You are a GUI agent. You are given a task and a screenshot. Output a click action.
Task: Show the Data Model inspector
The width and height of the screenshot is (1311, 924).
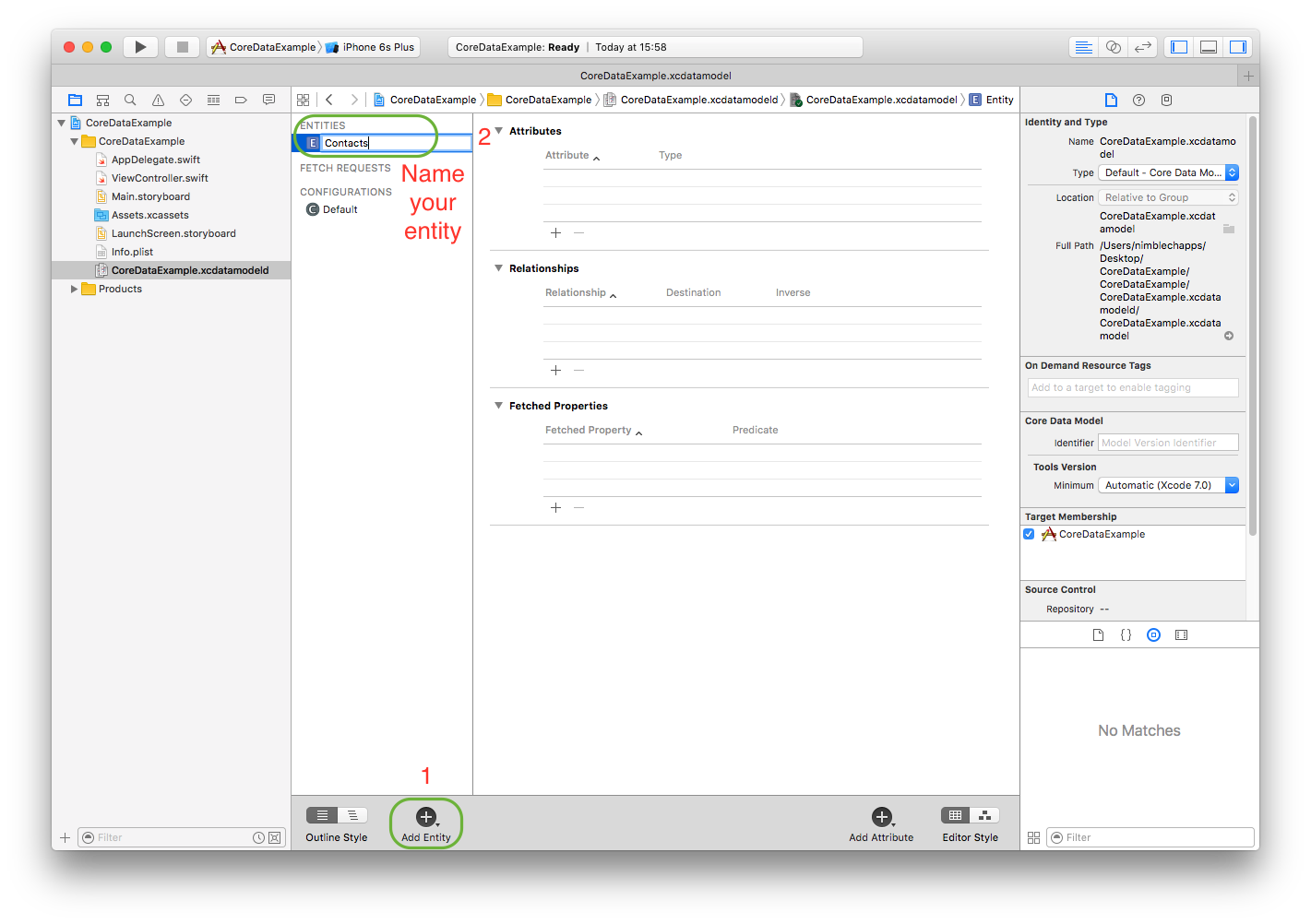pos(1166,100)
